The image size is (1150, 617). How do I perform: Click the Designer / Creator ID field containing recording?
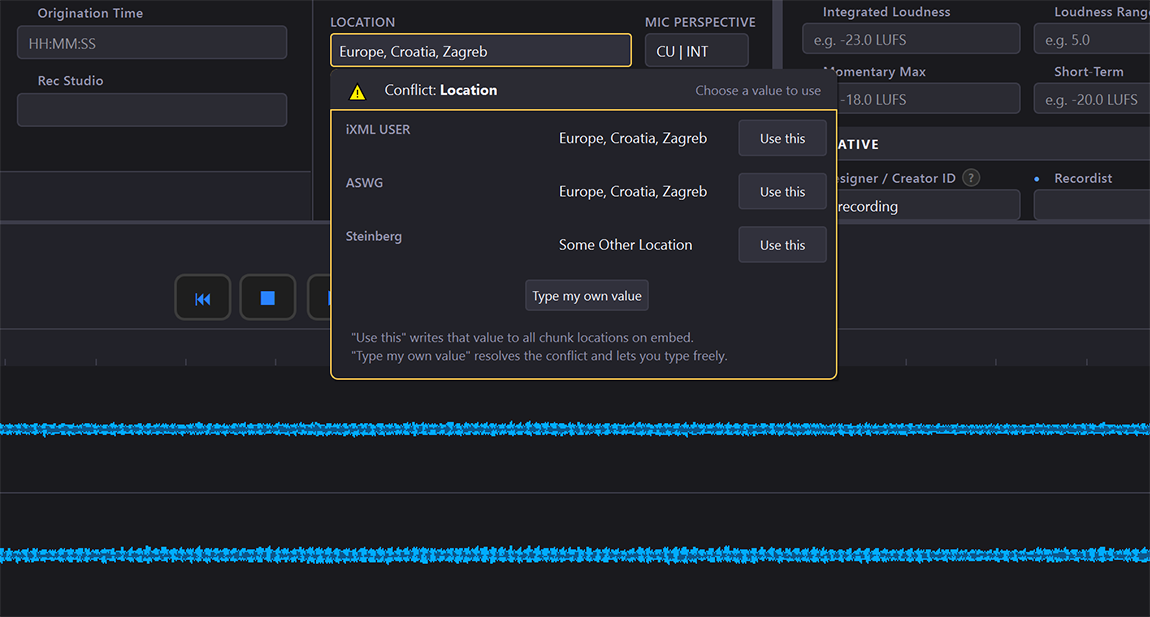(x=929, y=206)
